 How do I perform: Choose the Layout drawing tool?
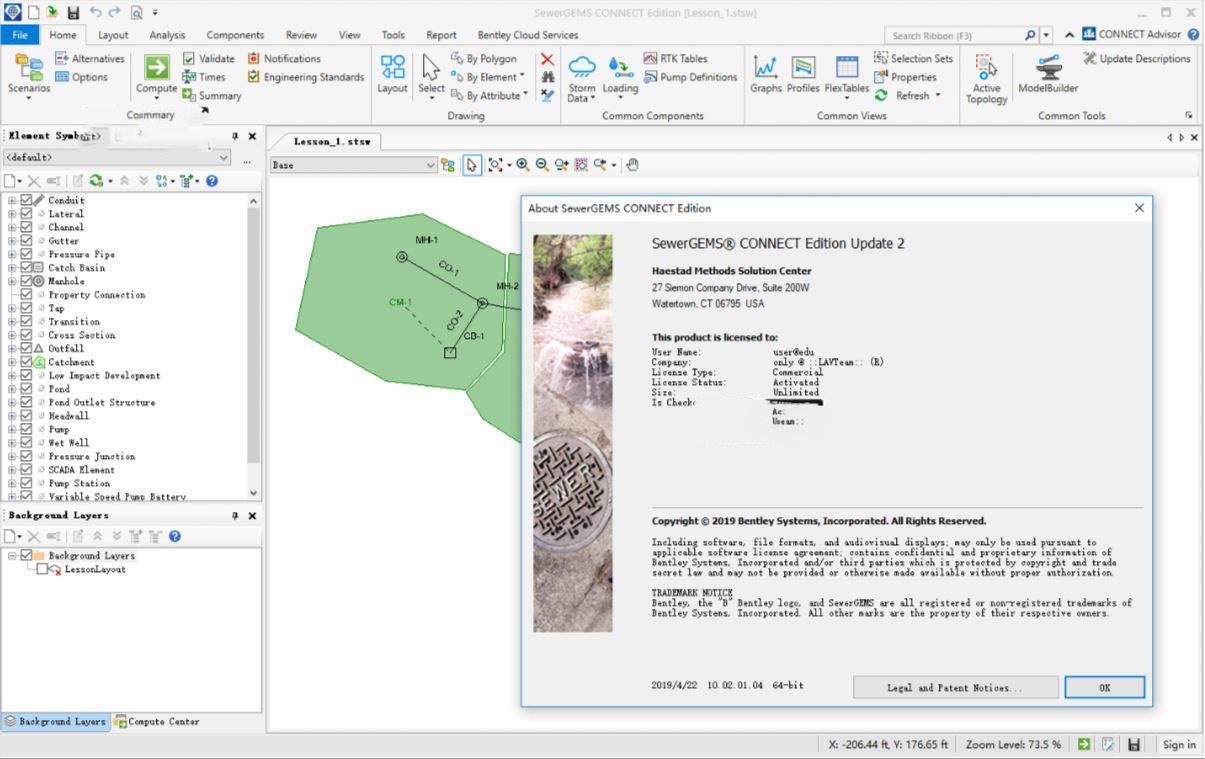click(x=392, y=74)
